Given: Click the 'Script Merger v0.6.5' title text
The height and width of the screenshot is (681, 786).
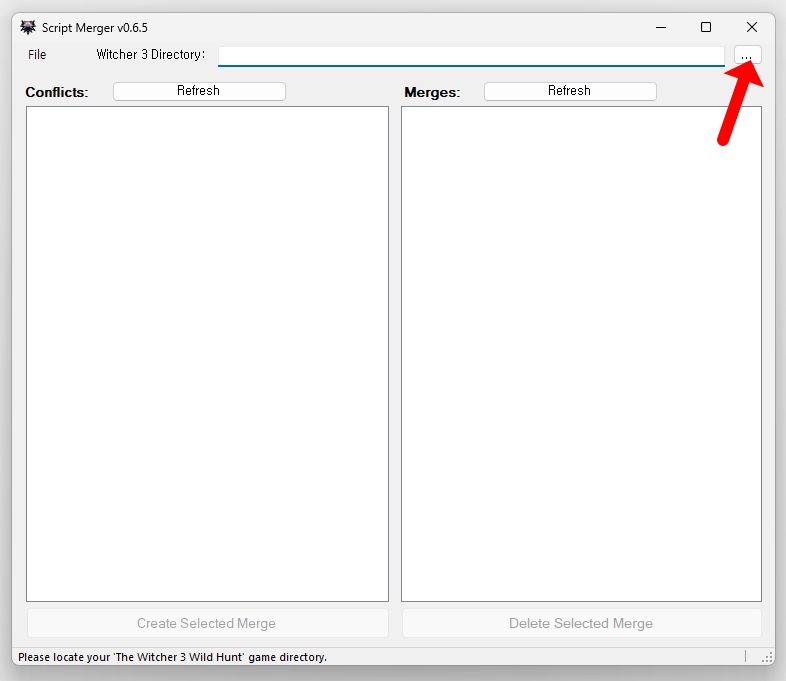Looking at the screenshot, I should pyautogui.click(x=94, y=27).
